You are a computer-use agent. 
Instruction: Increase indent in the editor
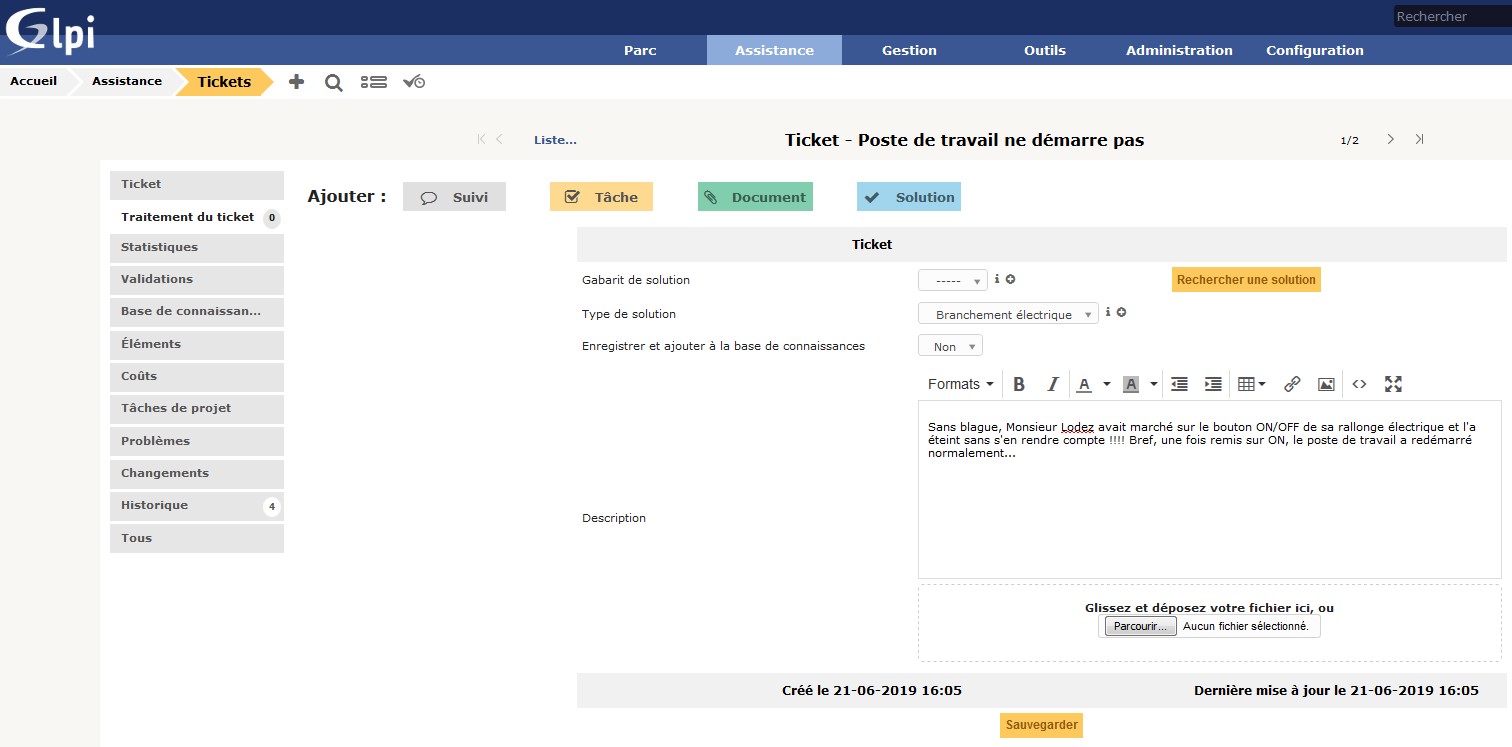[1213, 384]
